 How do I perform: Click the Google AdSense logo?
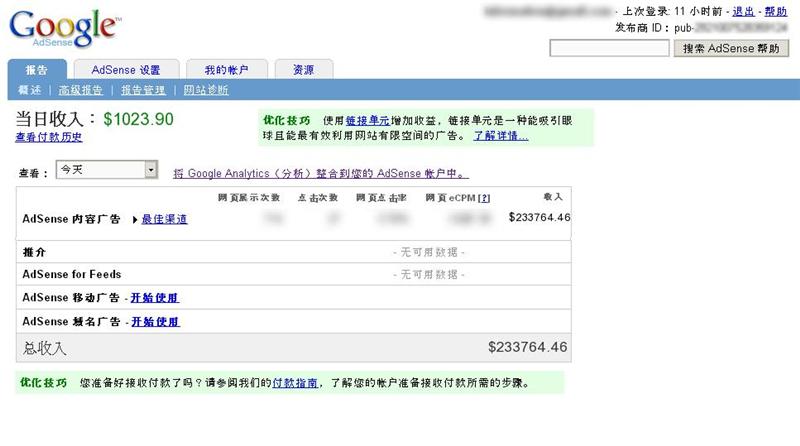pos(65,29)
